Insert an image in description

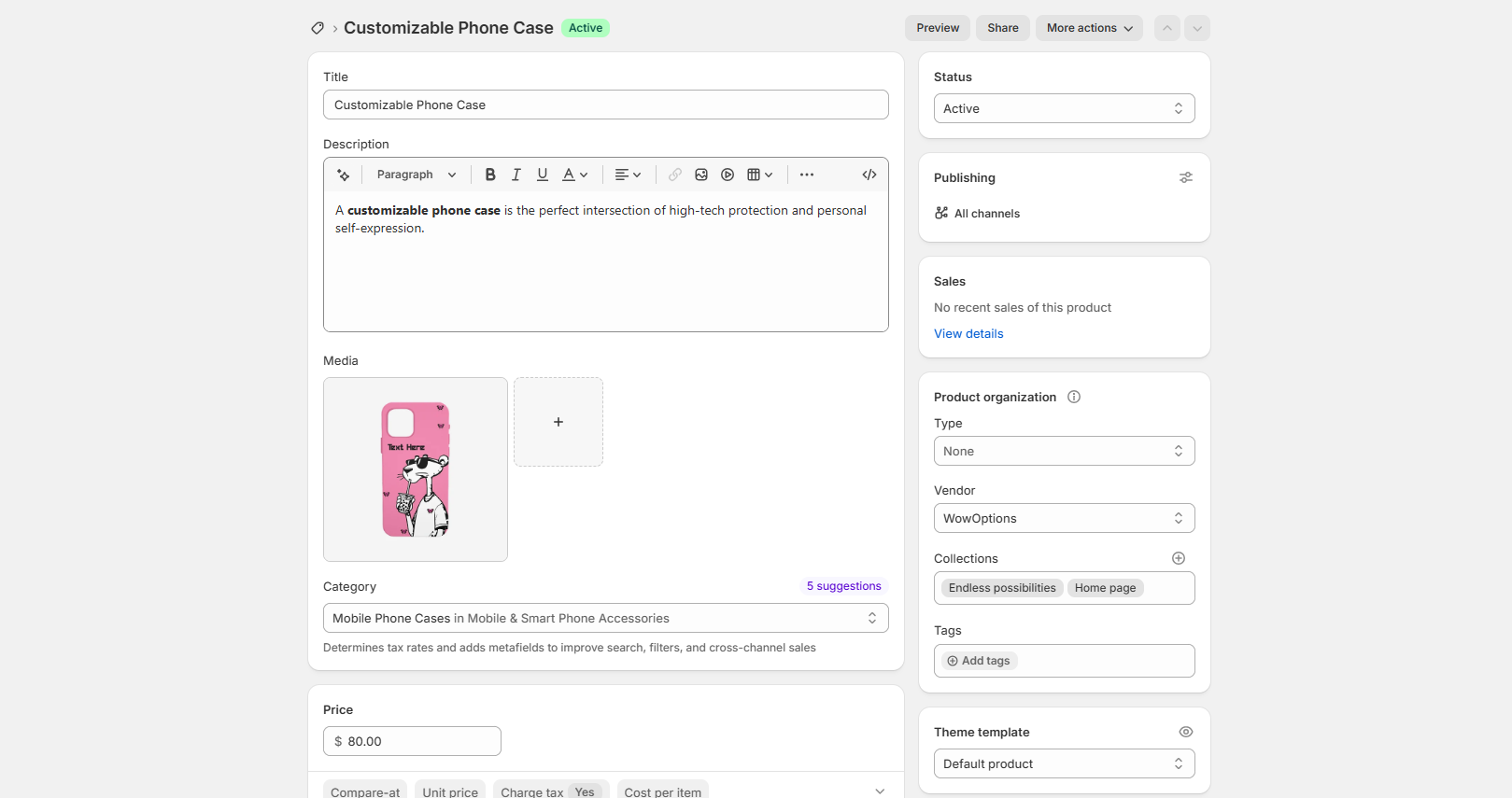[x=701, y=175]
